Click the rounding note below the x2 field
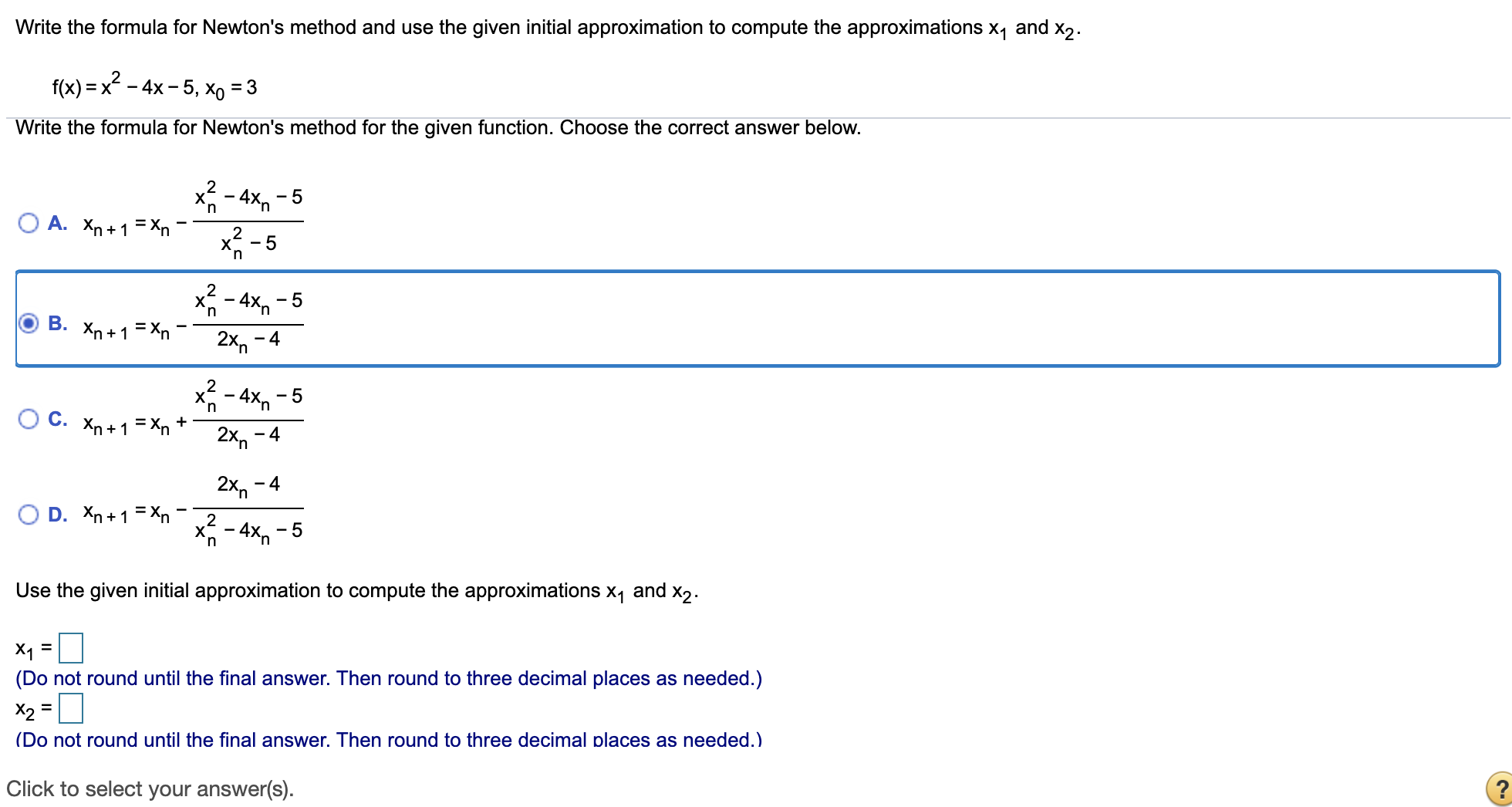The width and height of the screenshot is (1512, 807). (x=388, y=739)
